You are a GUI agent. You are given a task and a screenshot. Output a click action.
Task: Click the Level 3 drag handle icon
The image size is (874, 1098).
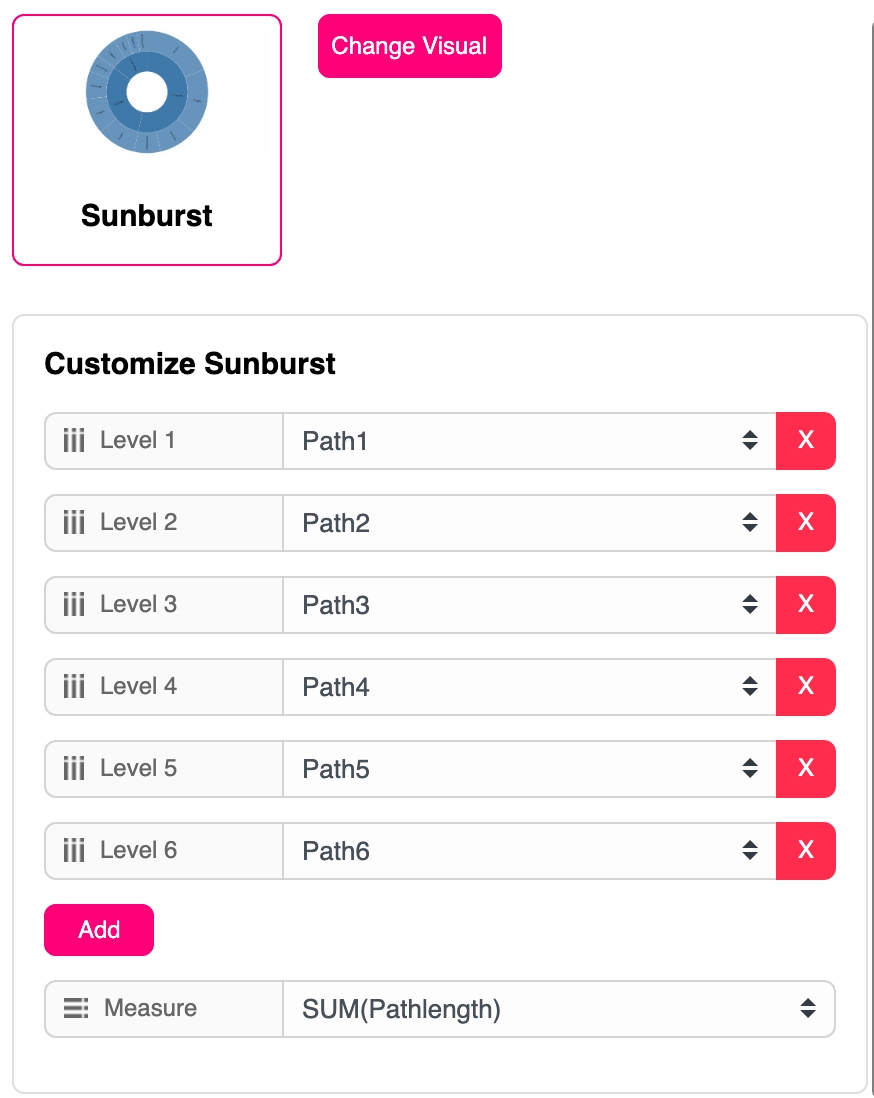74,605
